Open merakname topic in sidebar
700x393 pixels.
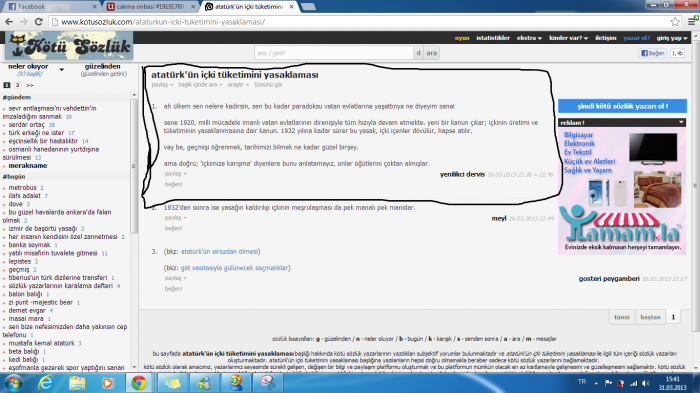coord(28,166)
